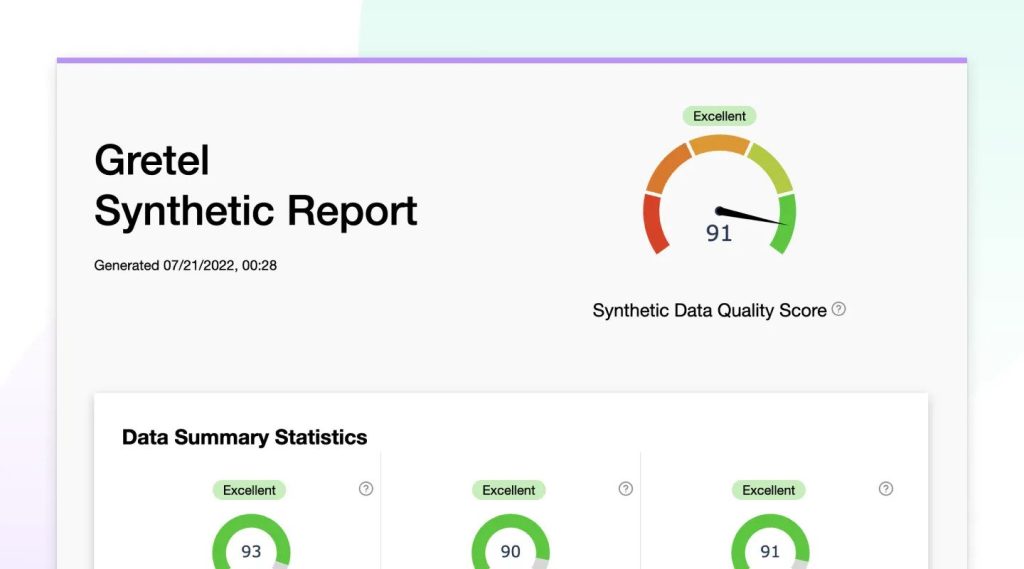
Task: Click the Excellent badge above the quality gauge
Action: click(x=719, y=116)
